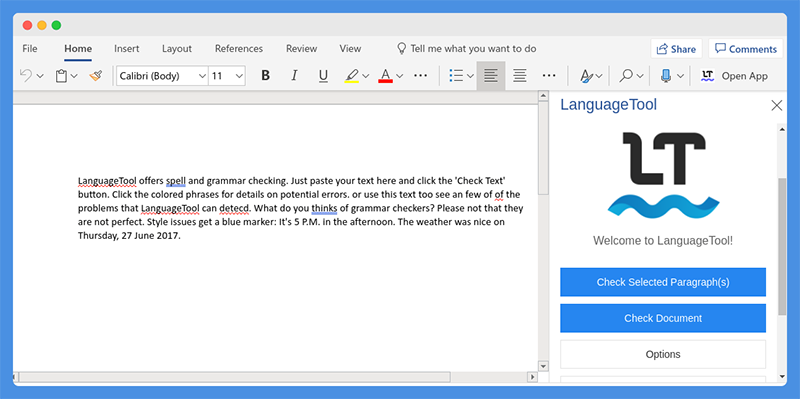Screen dimensions: 800x399
Task: Click Check Selected Paragraph(s) button
Action: 663,282
